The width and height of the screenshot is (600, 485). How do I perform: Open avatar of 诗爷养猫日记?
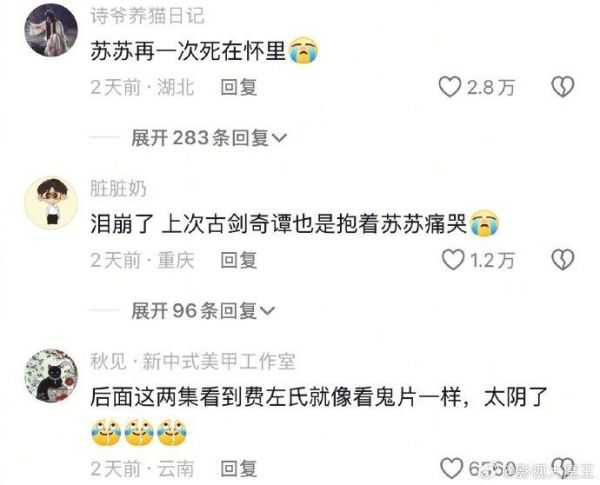point(51,31)
